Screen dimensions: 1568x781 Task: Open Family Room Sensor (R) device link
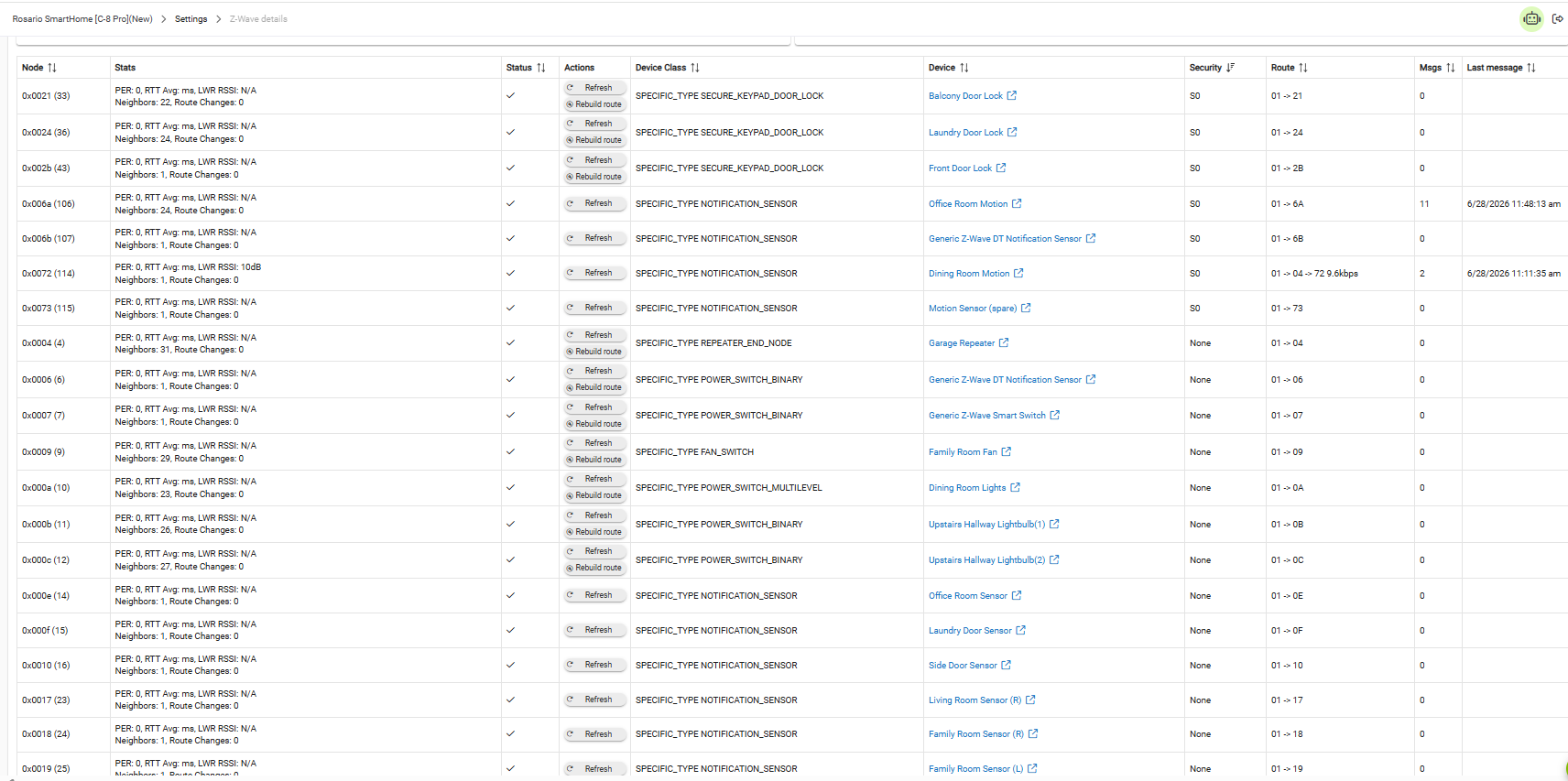[976, 734]
